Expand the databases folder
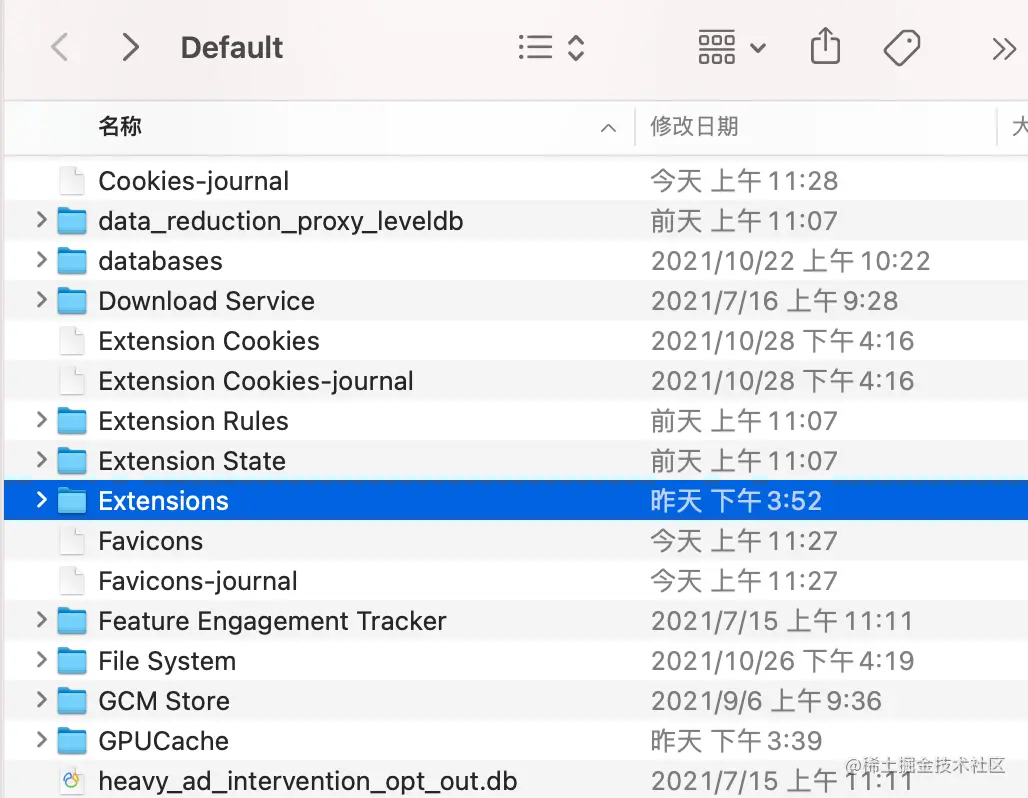This screenshot has width=1028, height=798. coord(41,260)
